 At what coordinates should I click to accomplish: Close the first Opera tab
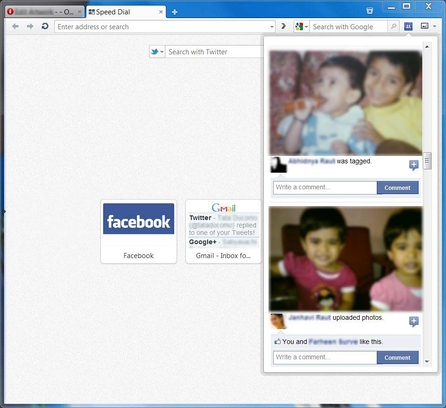[x=79, y=12]
